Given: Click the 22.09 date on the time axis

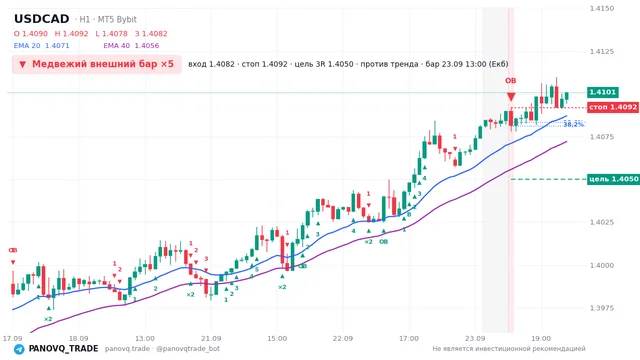Looking at the screenshot, I should pos(343,338).
